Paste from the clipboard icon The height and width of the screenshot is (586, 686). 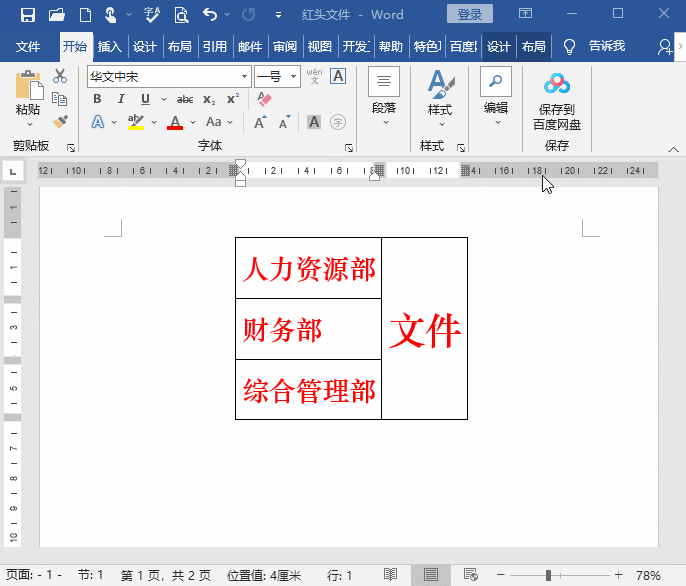click(29, 85)
